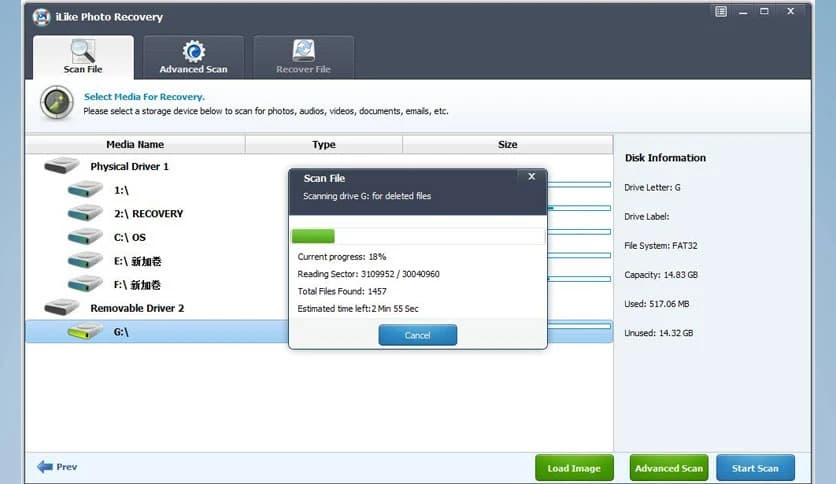
Task: Click the drive icon for F:\ volume
Action: (85, 284)
